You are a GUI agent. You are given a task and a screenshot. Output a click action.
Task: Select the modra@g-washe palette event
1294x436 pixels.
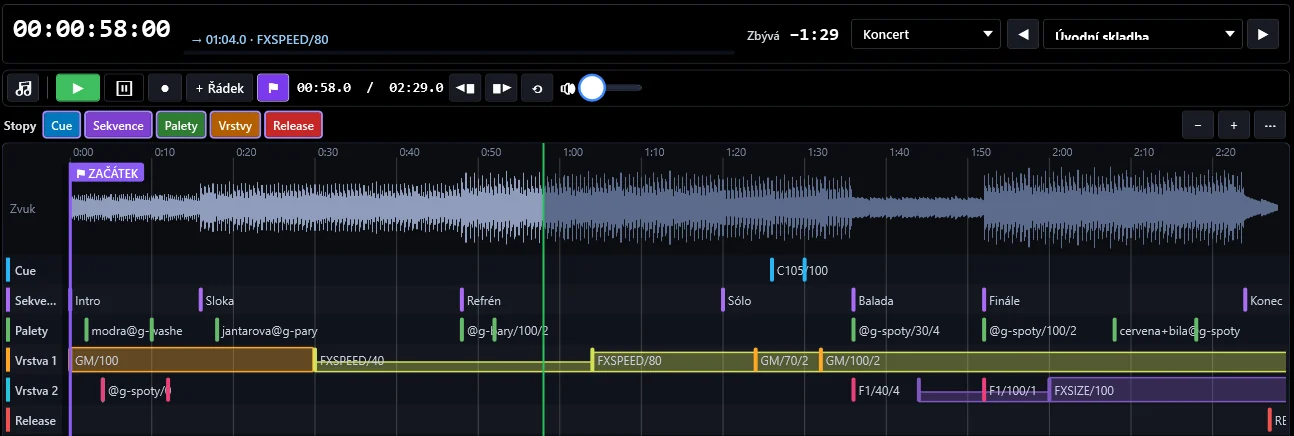click(x=135, y=330)
